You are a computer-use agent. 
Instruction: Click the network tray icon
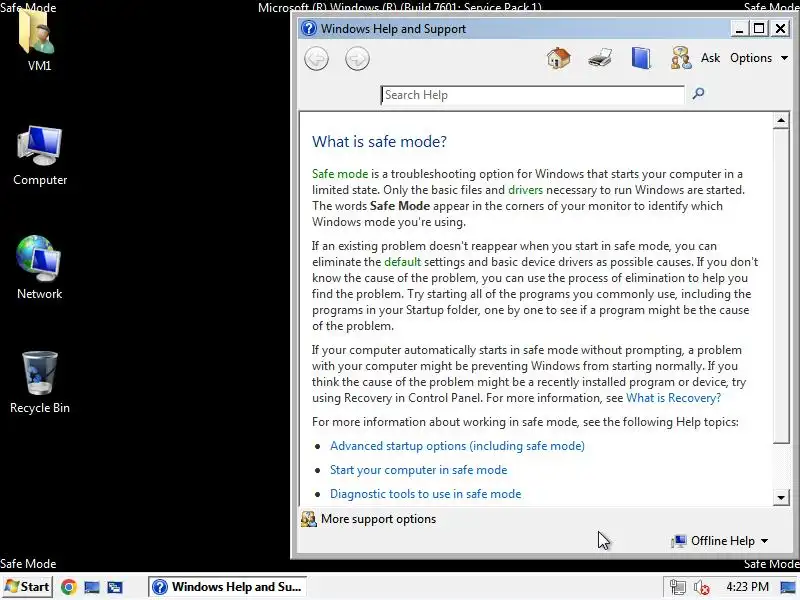[678, 587]
